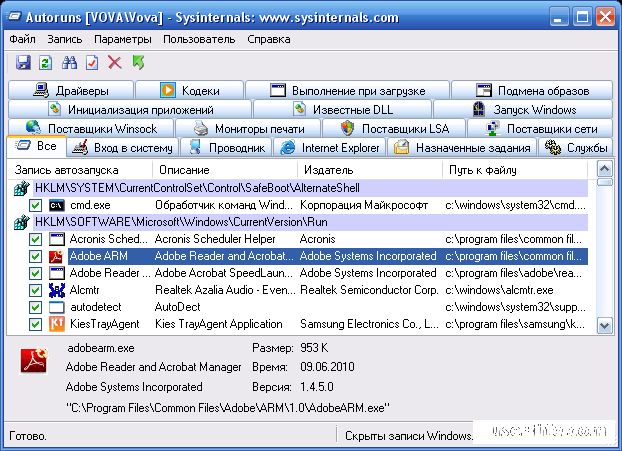The width and height of the screenshot is (622, 451).
Task: Click the list scrollbar up arrow
Action: pos(605,169)
